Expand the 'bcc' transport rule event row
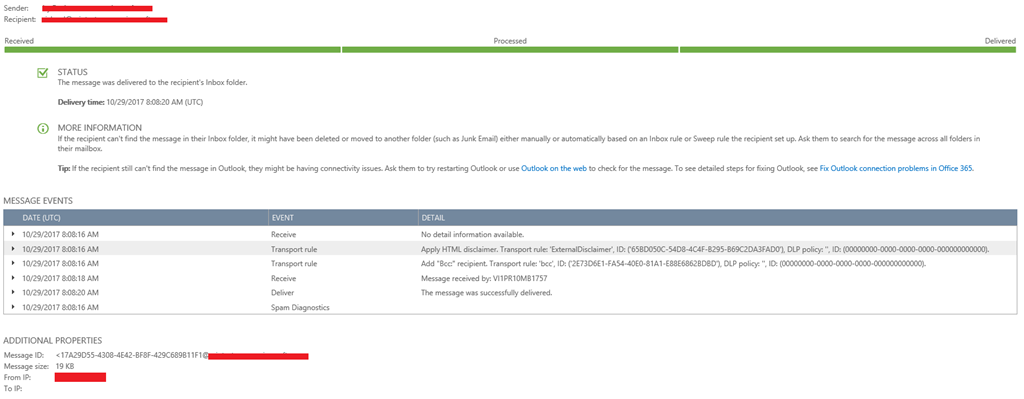Viewport: 1024px width, 399px height. pyautogui.click(x=13, y=263)
